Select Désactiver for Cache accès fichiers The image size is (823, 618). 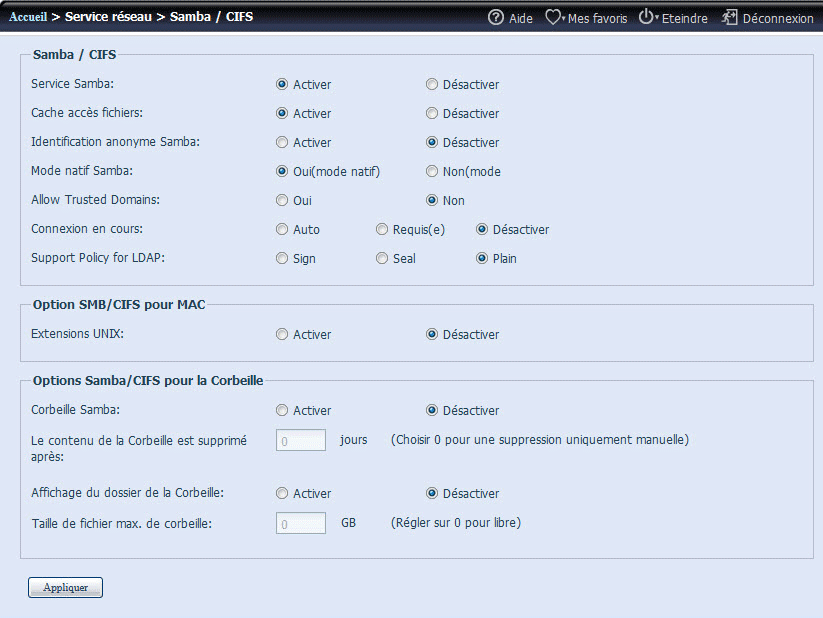[x=432, y=114]
